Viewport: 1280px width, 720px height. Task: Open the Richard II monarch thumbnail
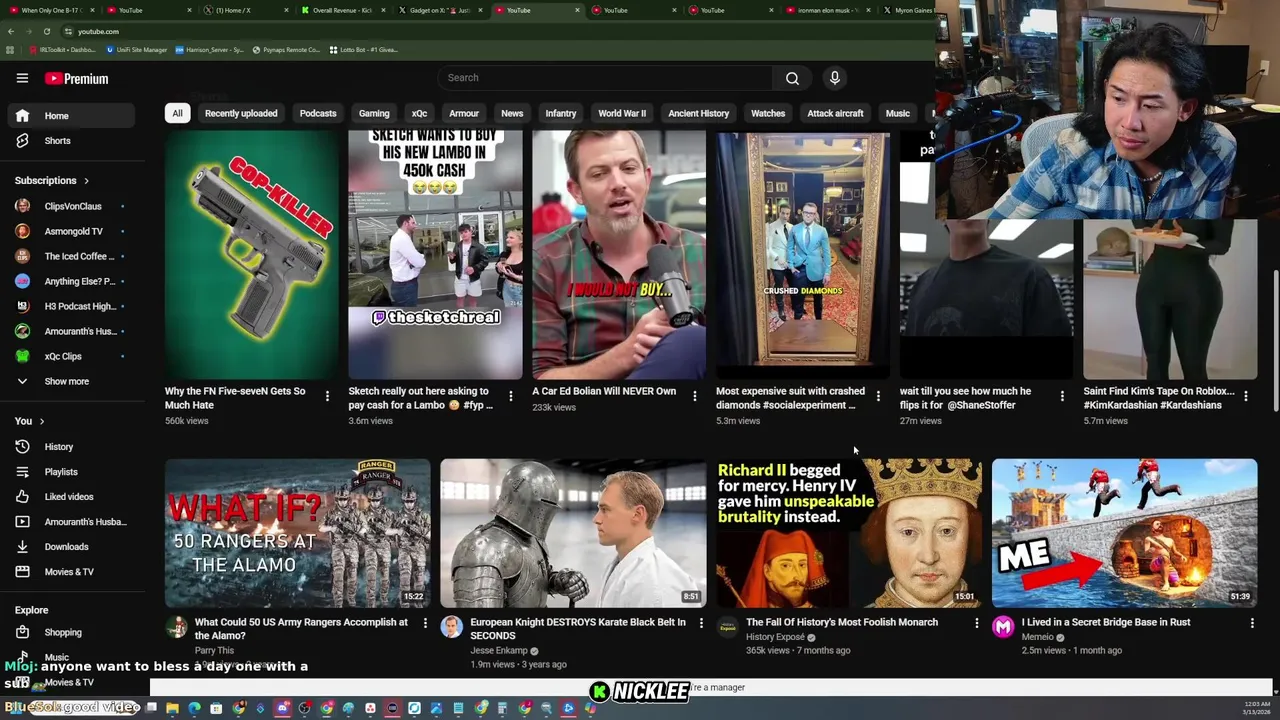[849, 533]
